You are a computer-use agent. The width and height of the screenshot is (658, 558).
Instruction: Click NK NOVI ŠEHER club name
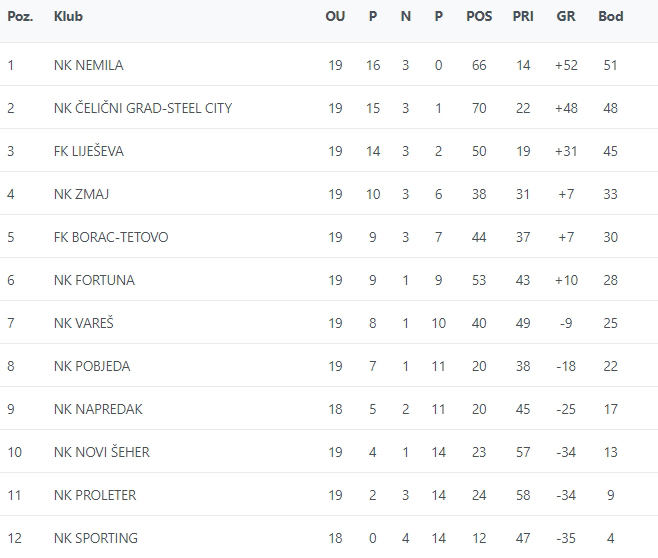tap(101, 452)
